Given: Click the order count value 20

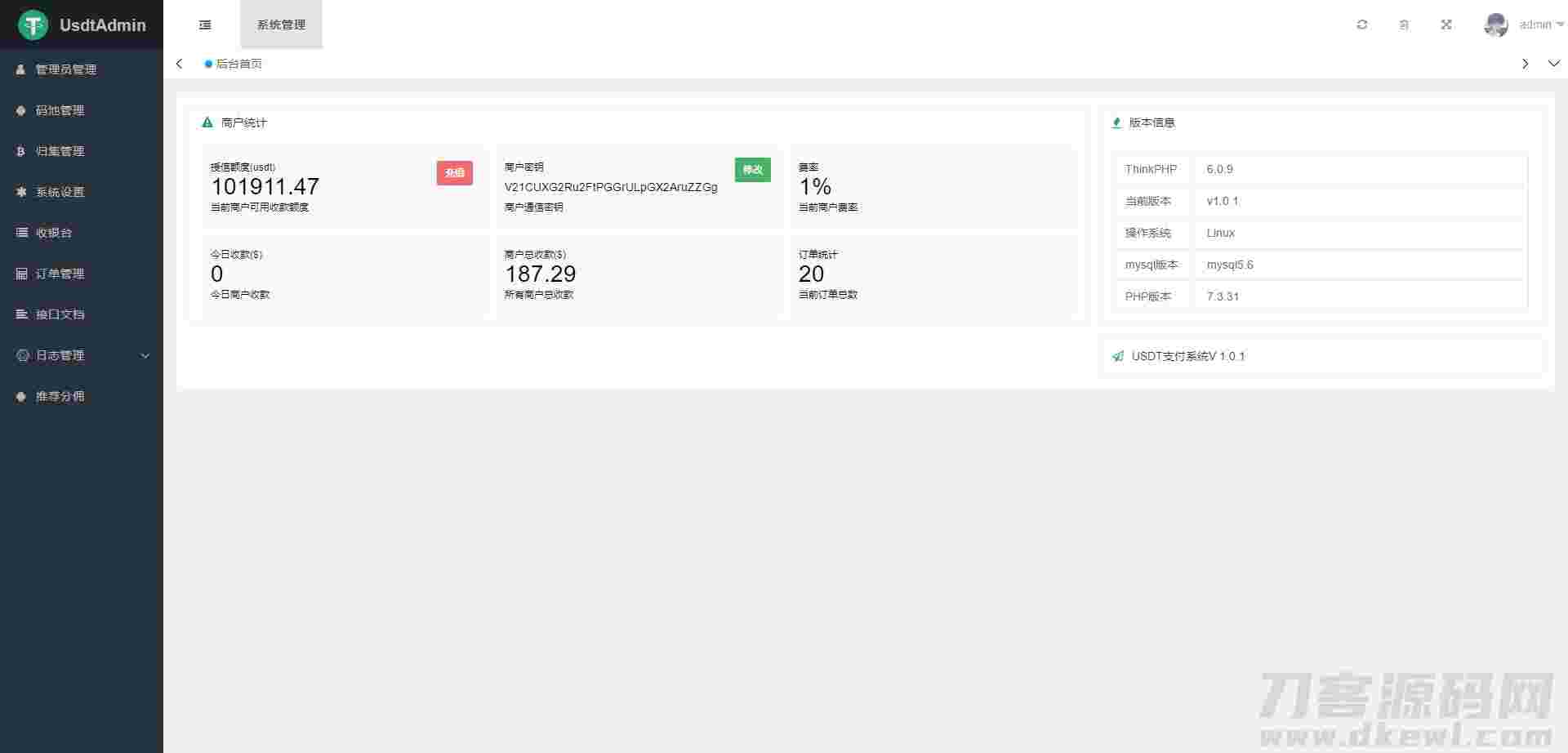Looking at the screenshot, I should 812,274.
